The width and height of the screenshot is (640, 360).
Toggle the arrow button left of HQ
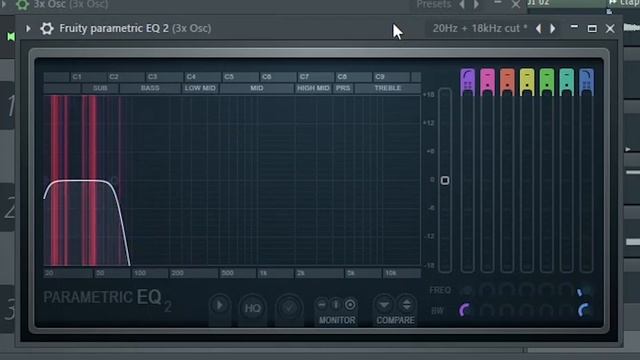coord(220,305)
